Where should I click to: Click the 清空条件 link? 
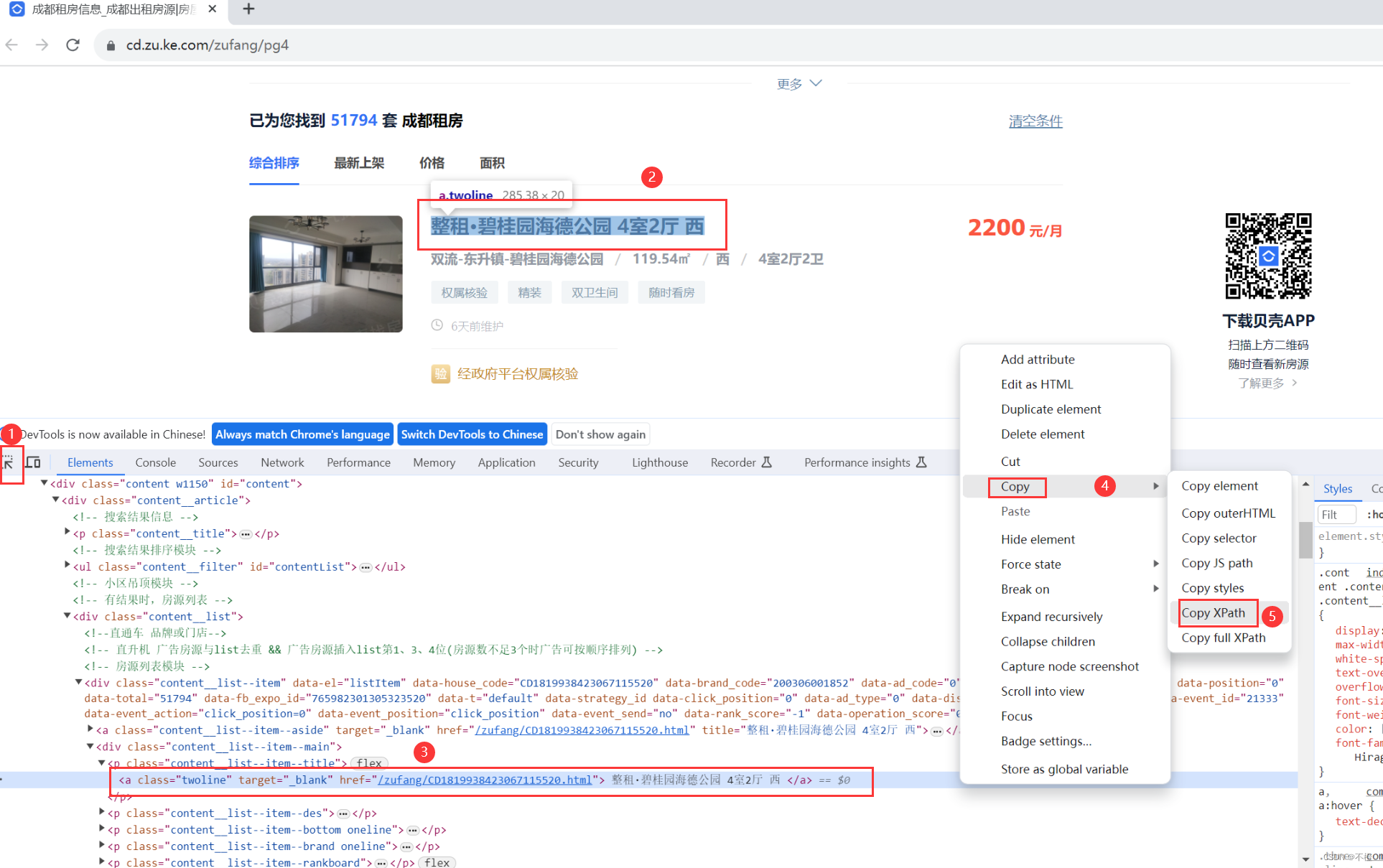click(1035, 121)
